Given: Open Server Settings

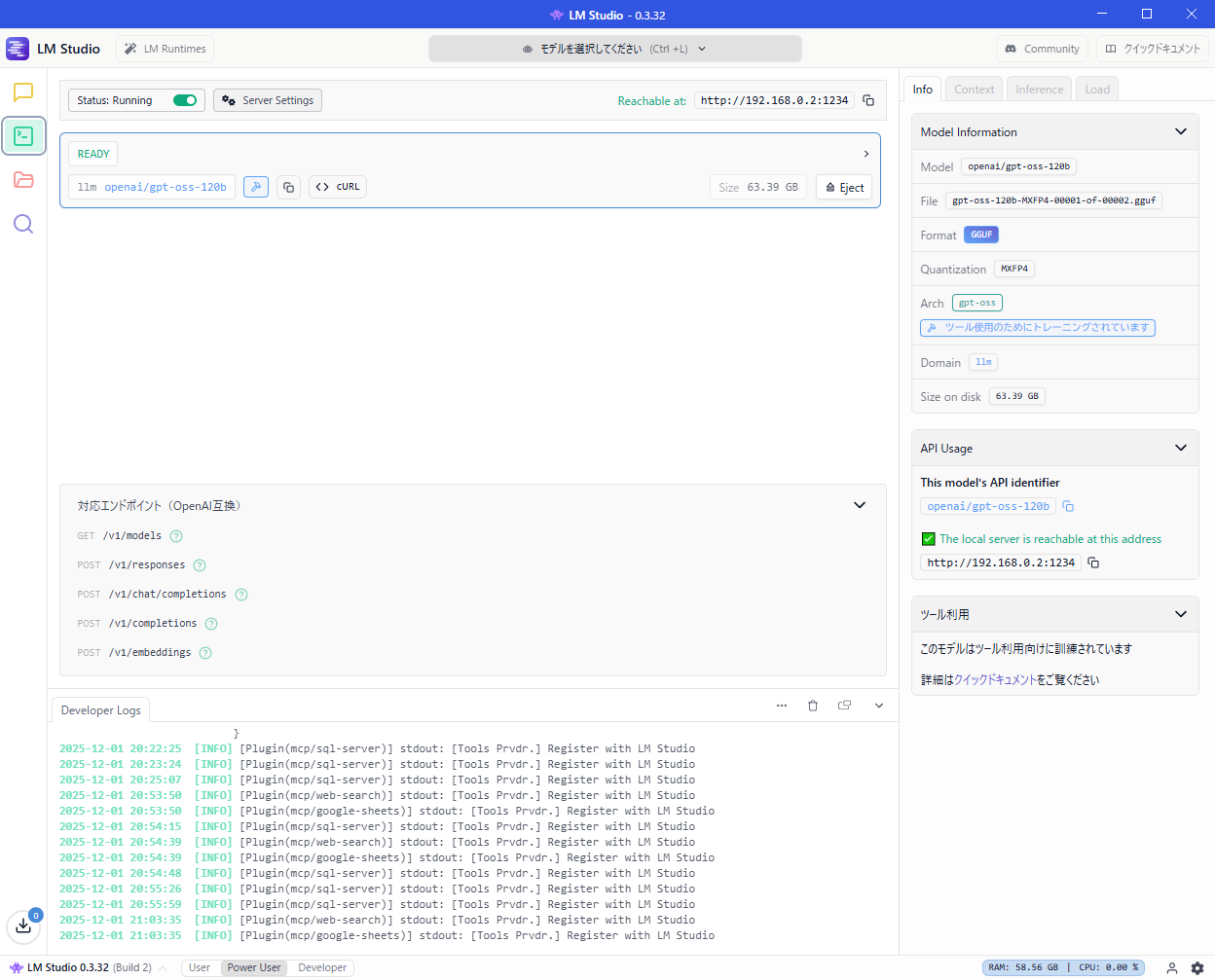Looking at the screenshot, I should [267, 99].
